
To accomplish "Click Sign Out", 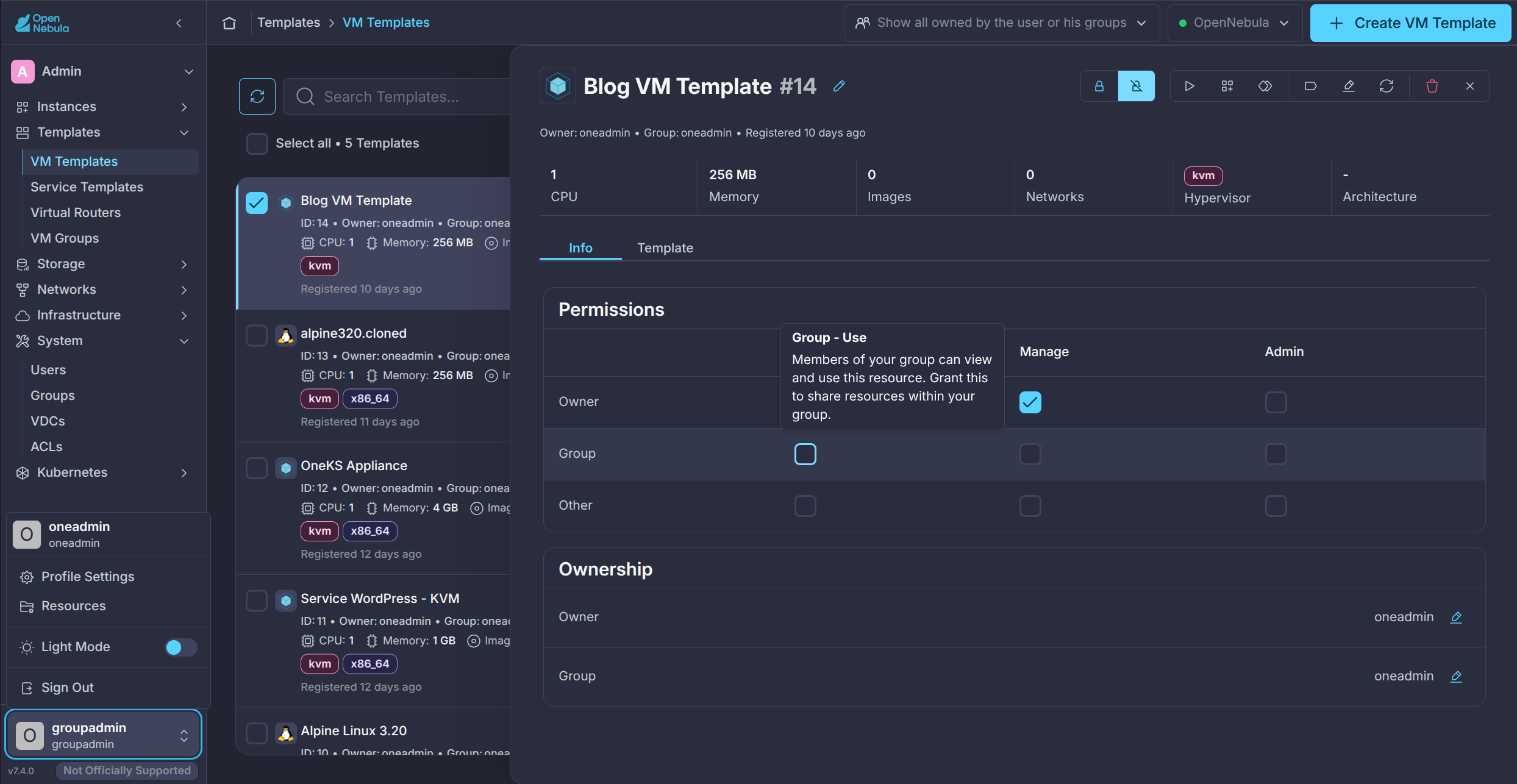I will (x=108, y=688).
